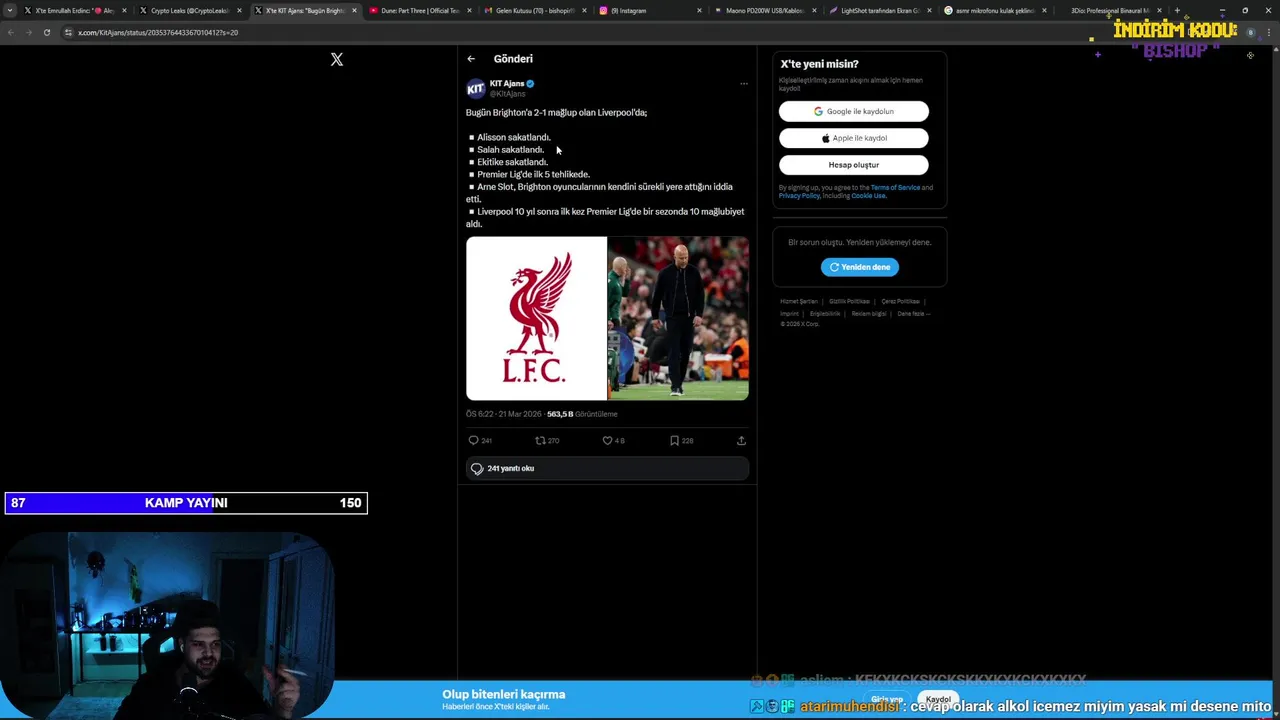
Task: Like the post with the heart icon
Action: pyautogui.click(x=607, y=440)
